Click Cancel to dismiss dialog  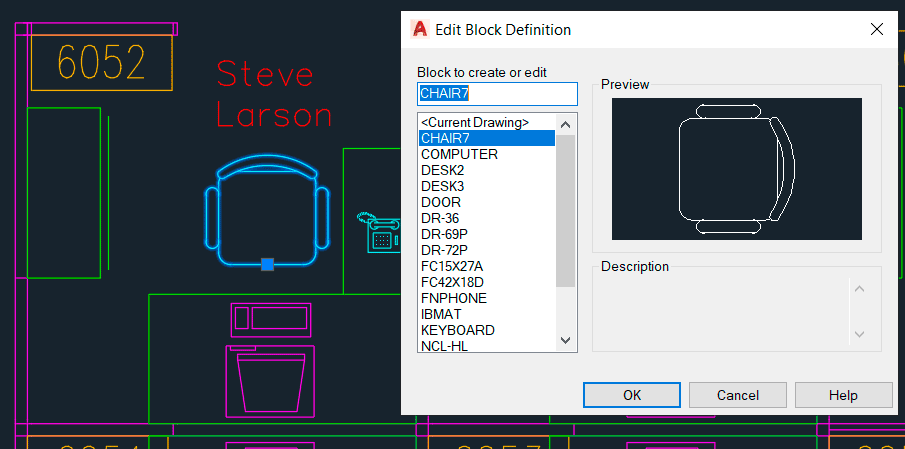[x=737, y=395]
